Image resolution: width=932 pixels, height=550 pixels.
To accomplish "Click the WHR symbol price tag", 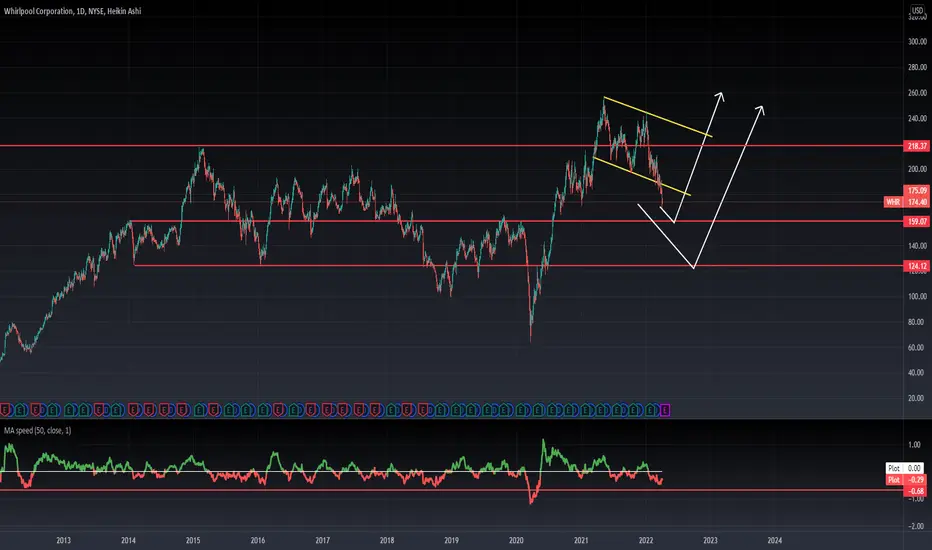I will [893, 202].
